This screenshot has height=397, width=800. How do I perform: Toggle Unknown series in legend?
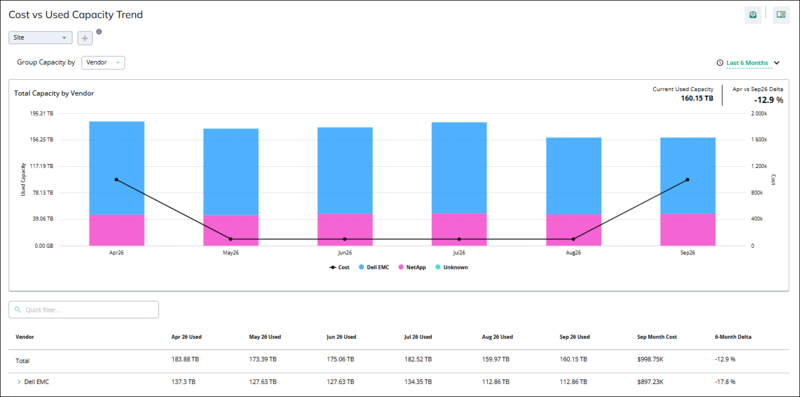pos(451,267)
